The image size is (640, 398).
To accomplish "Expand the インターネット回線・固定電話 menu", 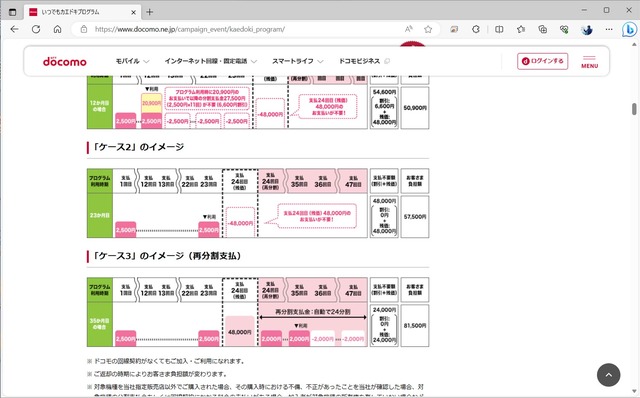I will click(x=211, y=61).
